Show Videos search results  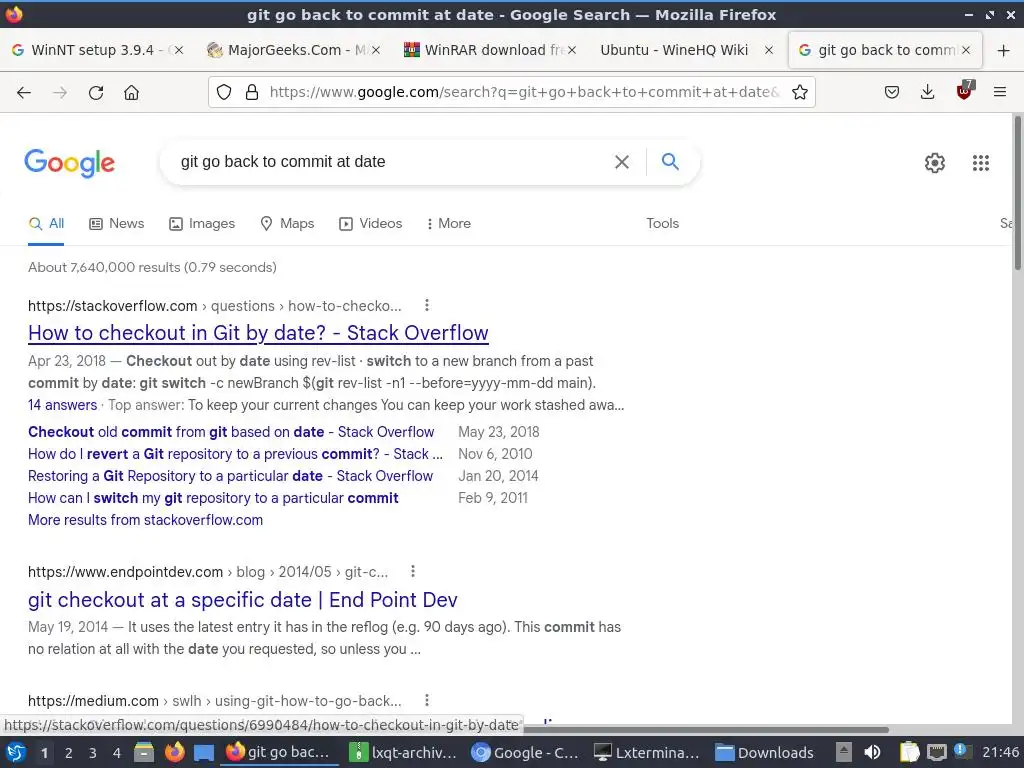point(370,223)
